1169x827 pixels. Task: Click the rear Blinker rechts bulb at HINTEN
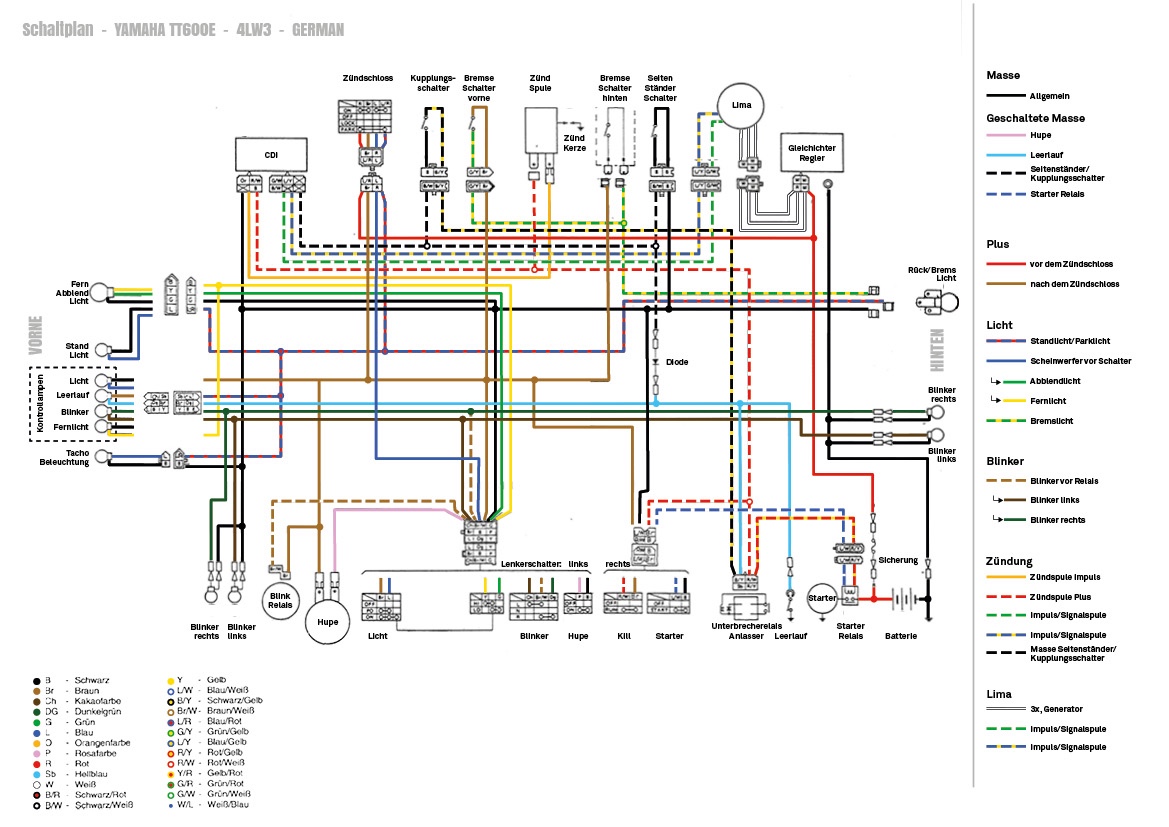(x=936, y=412)
